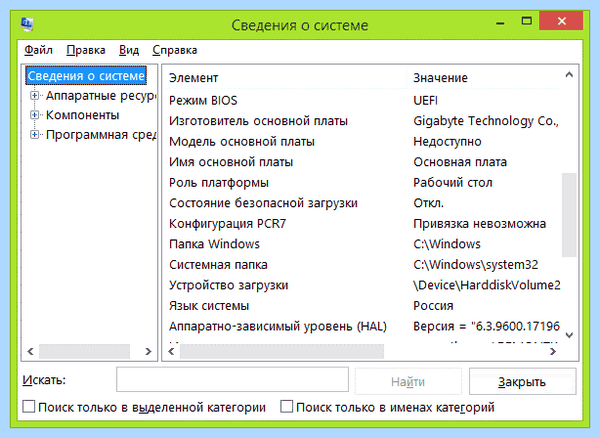Select the Устройство загрузки row
The height and width of the screenshot is (438, 600).
tap(362, 285)
